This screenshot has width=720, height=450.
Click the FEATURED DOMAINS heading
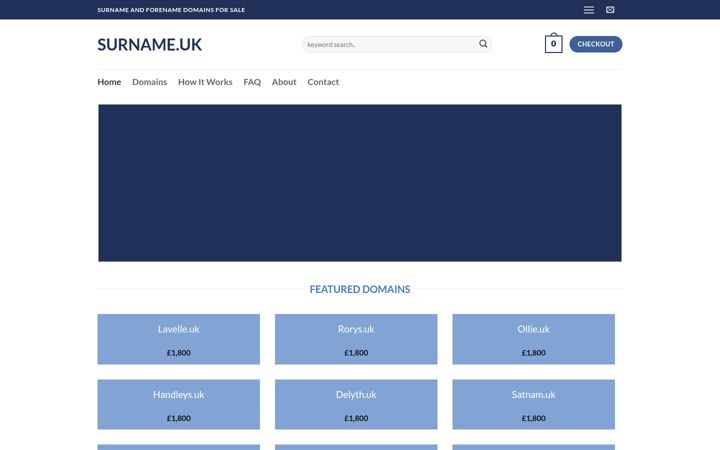(x=360, y=289)
